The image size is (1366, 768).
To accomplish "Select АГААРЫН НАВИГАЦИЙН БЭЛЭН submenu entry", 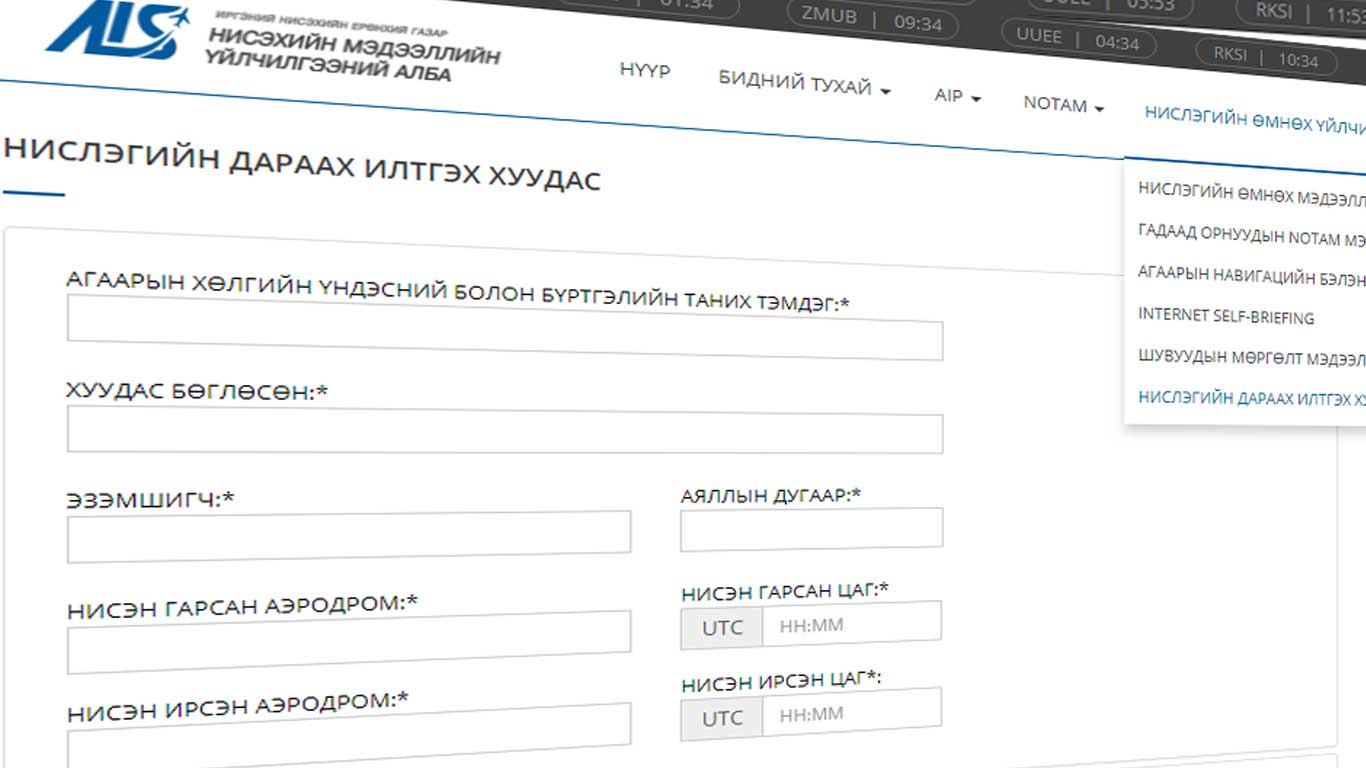I will (x=1251, y=276).
